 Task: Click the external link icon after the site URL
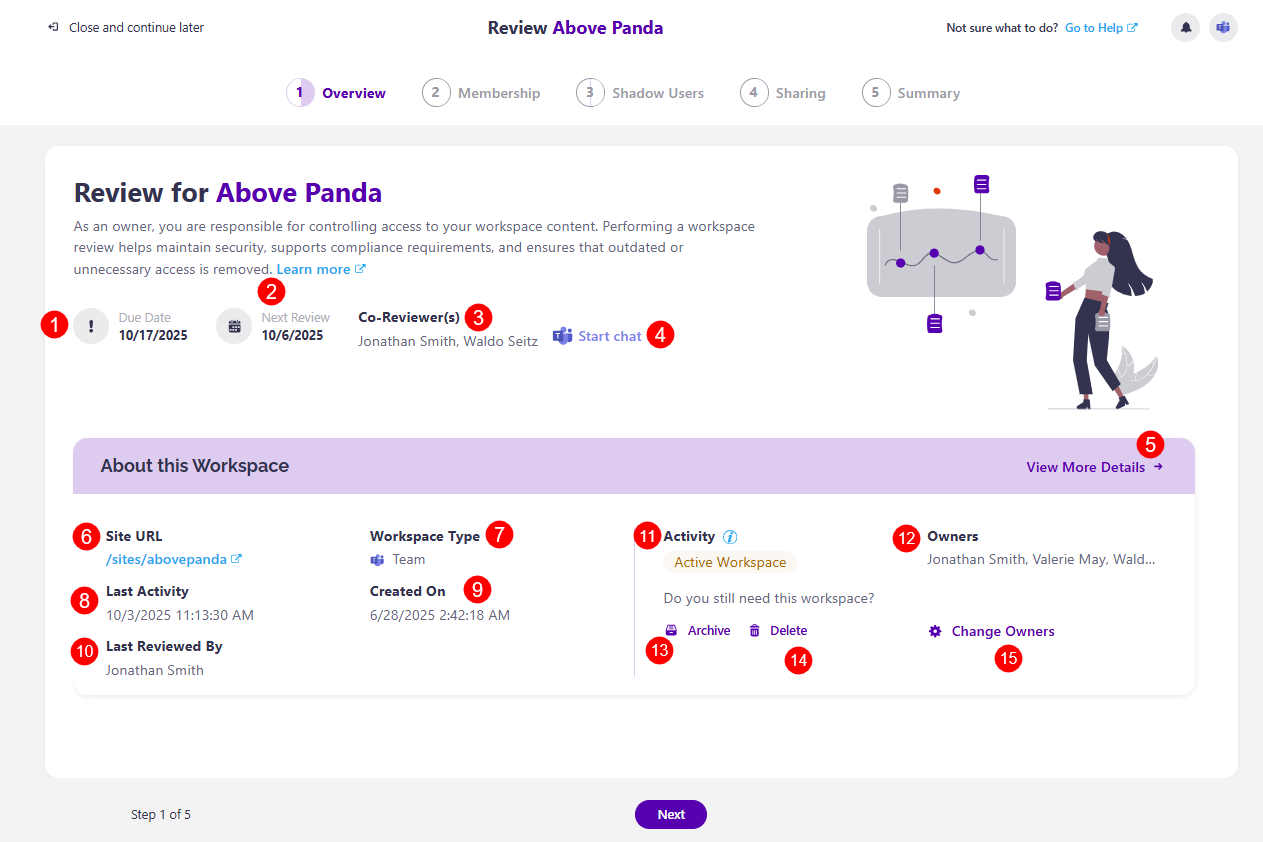point(237,558)
